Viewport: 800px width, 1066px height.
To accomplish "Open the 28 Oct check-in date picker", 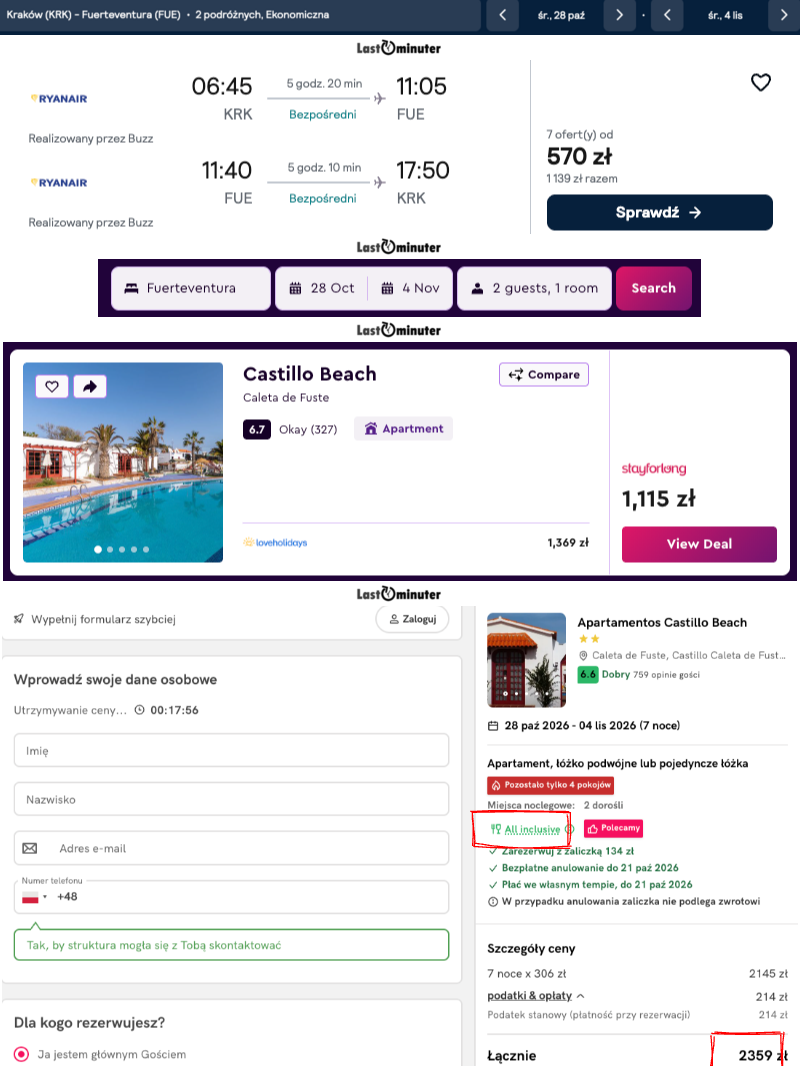I will (322, 288).
